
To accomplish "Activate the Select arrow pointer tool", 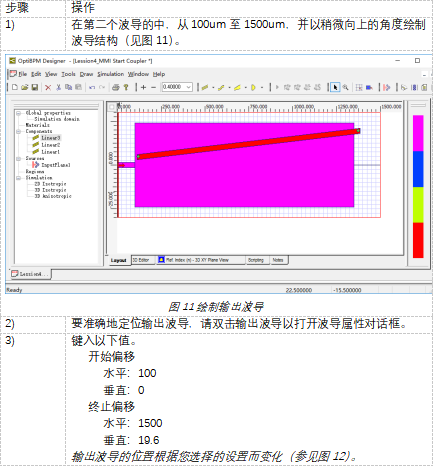I will tap(335, 87).
